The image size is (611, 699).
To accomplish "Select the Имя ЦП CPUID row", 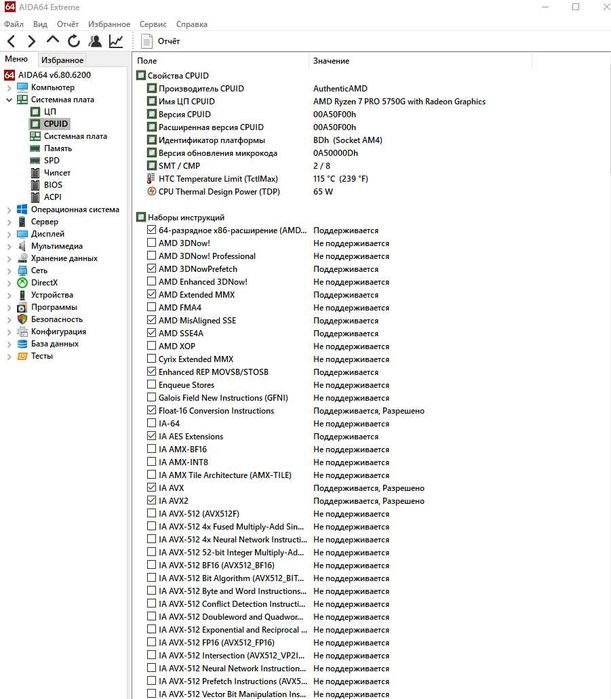I will click(x=316, y=101).
